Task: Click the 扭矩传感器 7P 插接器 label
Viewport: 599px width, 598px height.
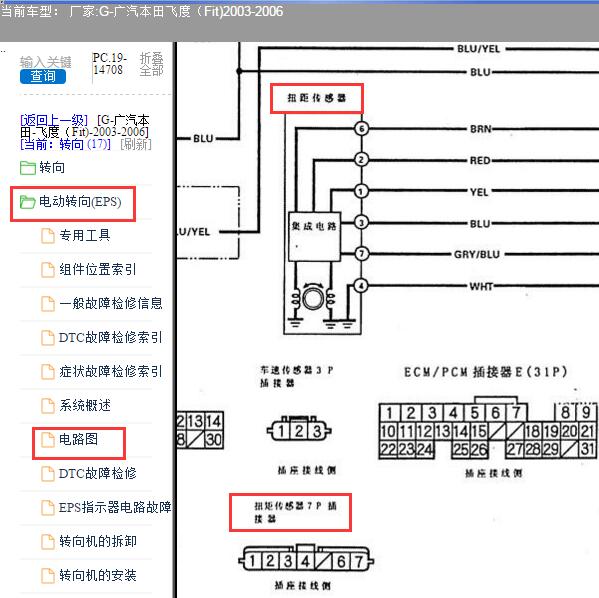Action: click(x=295, y=512)
